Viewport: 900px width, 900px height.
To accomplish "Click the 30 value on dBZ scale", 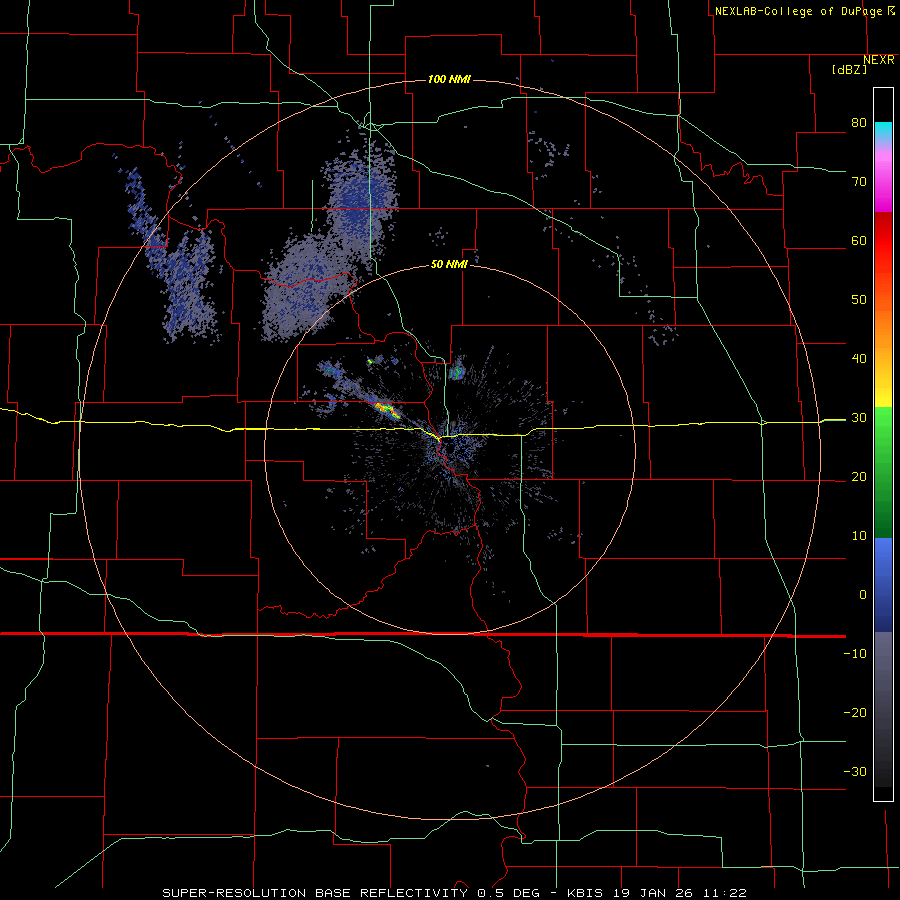I will [x=859, y=418].
